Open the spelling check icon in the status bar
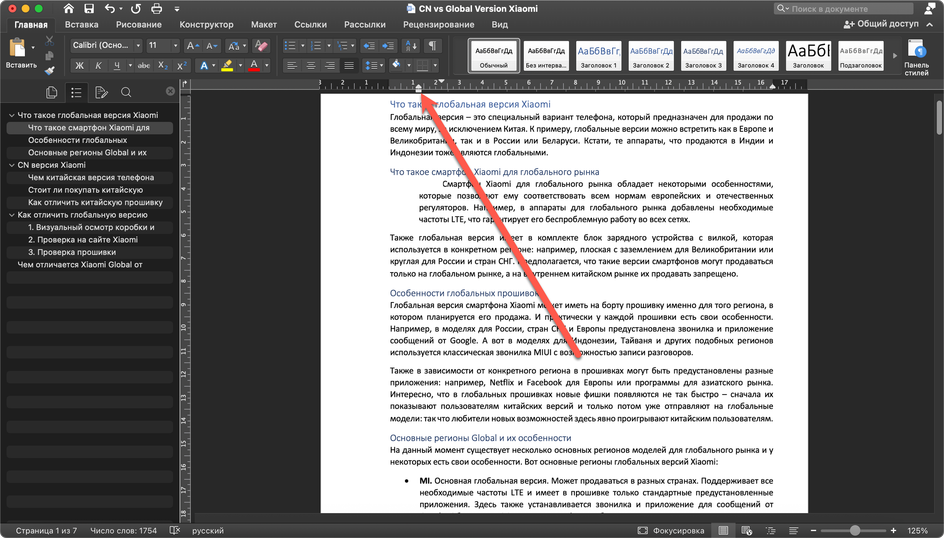Screen dimensions: 944x538 [x=175, y=530]
